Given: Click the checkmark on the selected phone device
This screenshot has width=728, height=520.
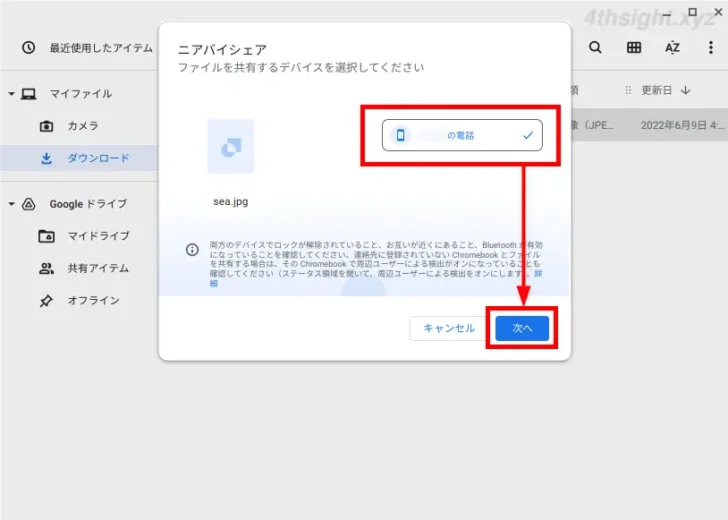Looking at the screenshot, I should [528, 135].
